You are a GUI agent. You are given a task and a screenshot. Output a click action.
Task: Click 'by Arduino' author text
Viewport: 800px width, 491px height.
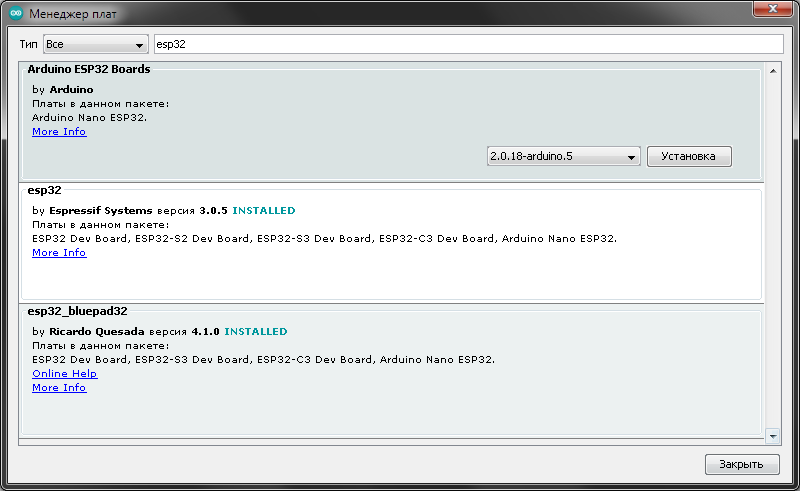[x=63, y=90]
